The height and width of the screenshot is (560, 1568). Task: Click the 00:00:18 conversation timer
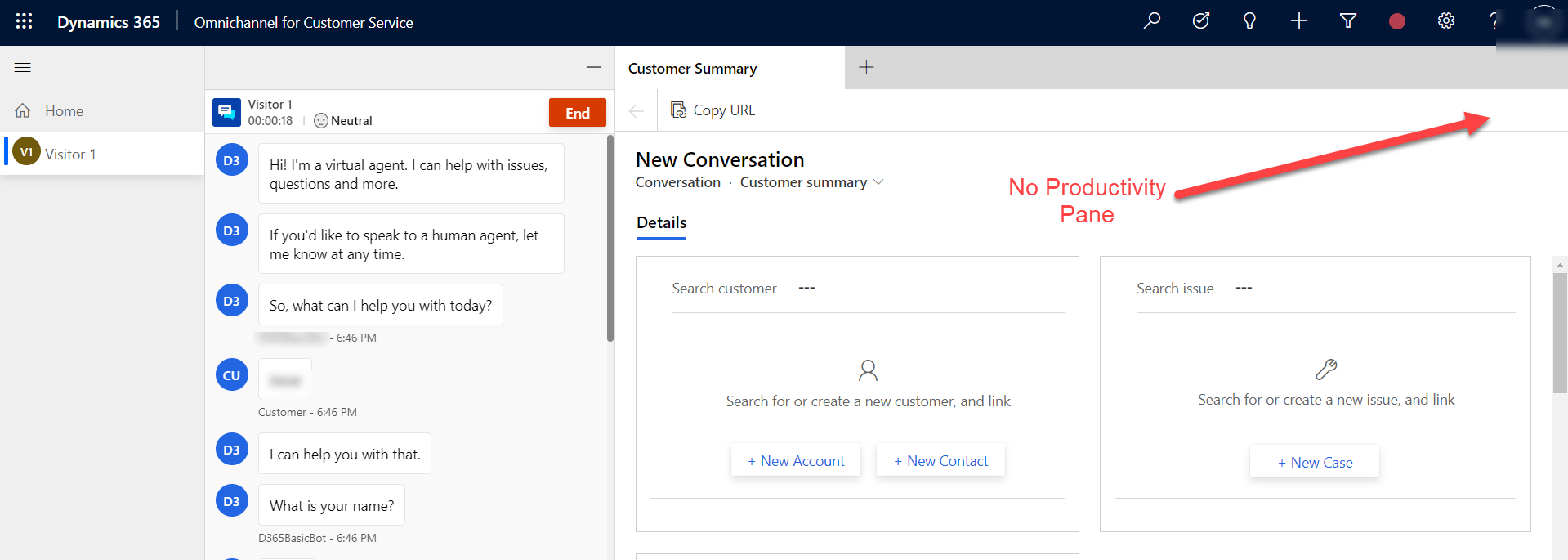pyautogui.click(x=270, y=121)
